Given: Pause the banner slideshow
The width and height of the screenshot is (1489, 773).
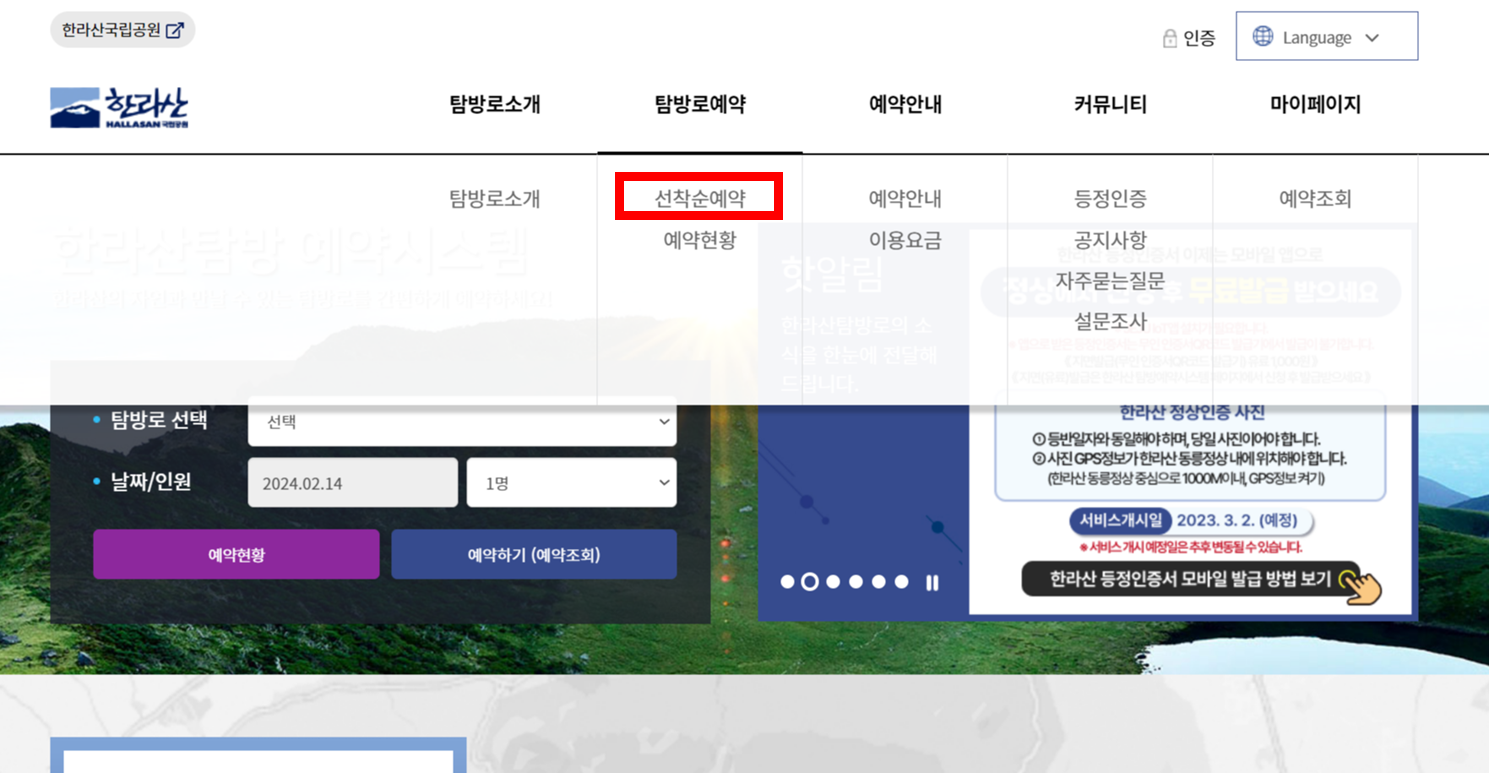Looking at the screenshot, I should click(932, 582).
